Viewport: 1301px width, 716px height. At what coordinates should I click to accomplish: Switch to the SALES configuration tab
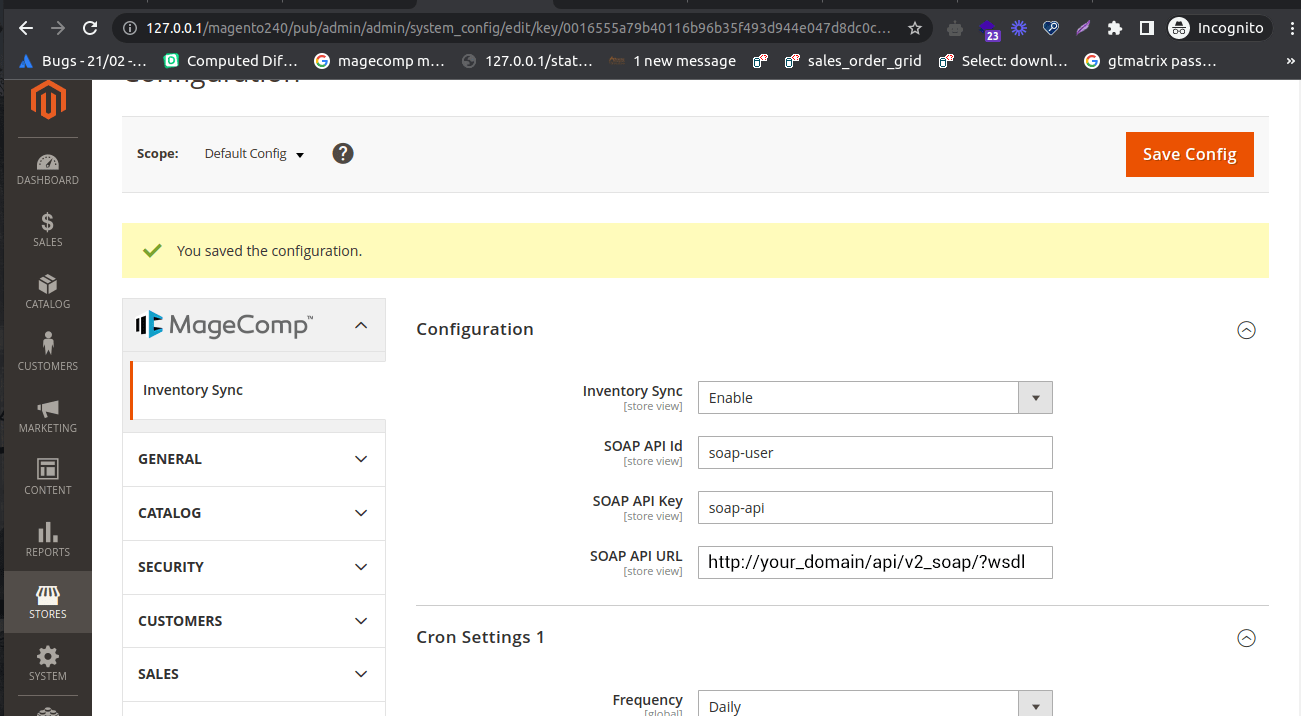(x=253, y=674)
